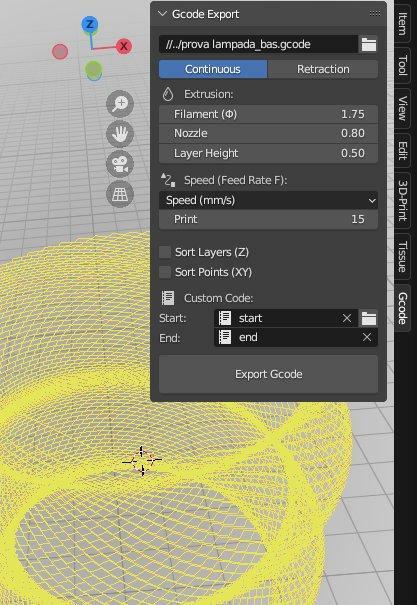Open the start text datablock selector

(x=225, y=318)
